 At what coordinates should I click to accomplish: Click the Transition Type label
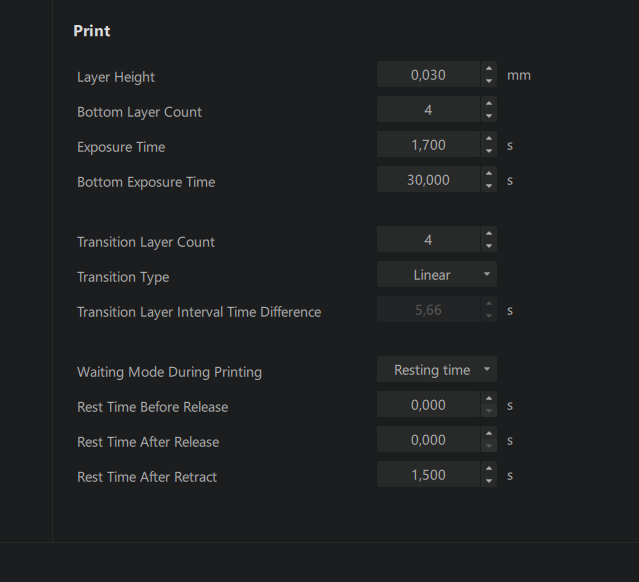(123, 277)
